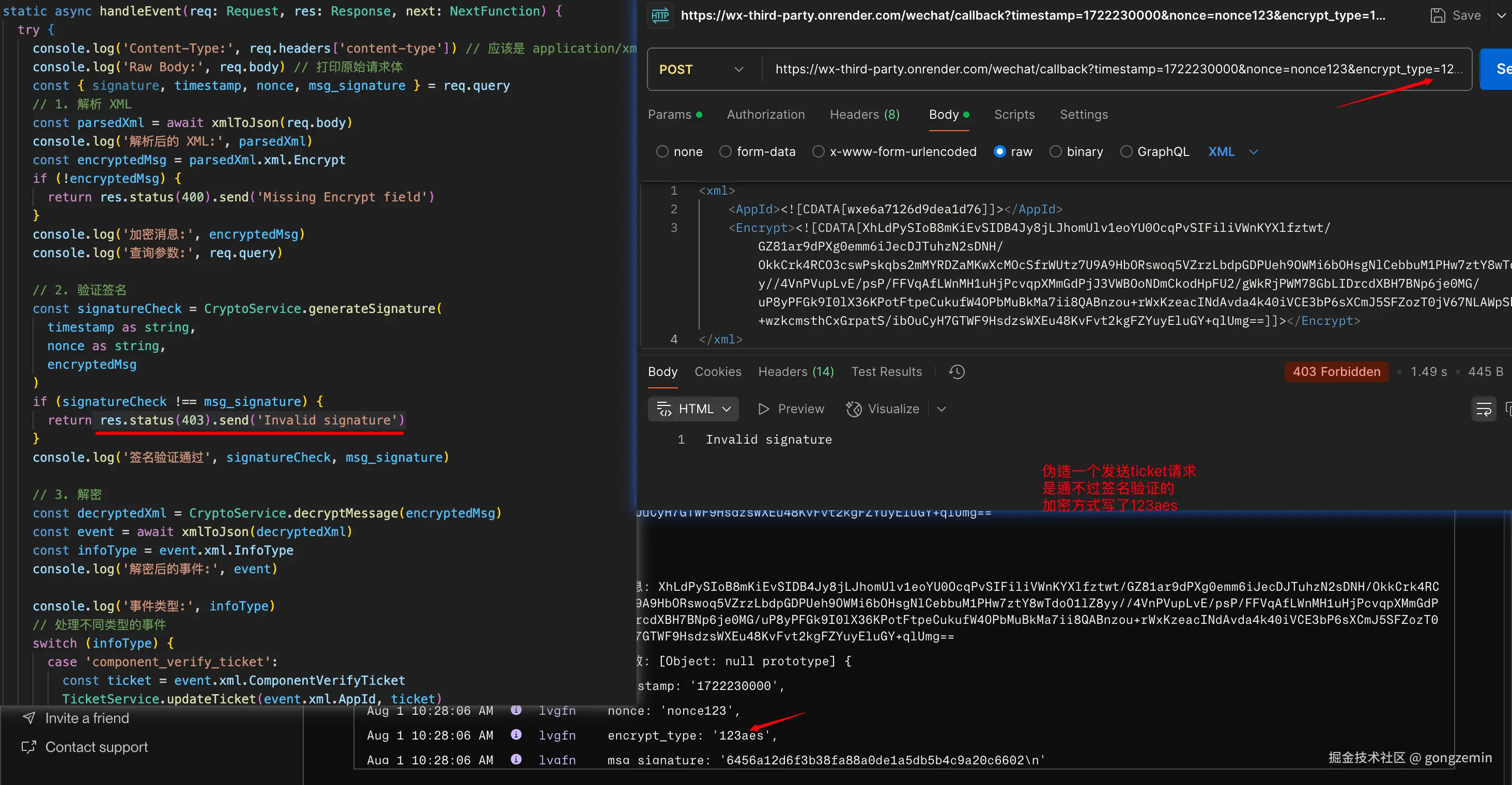Select the GraphQL body radio option
1512x785 pixels.
(1126, 151)
